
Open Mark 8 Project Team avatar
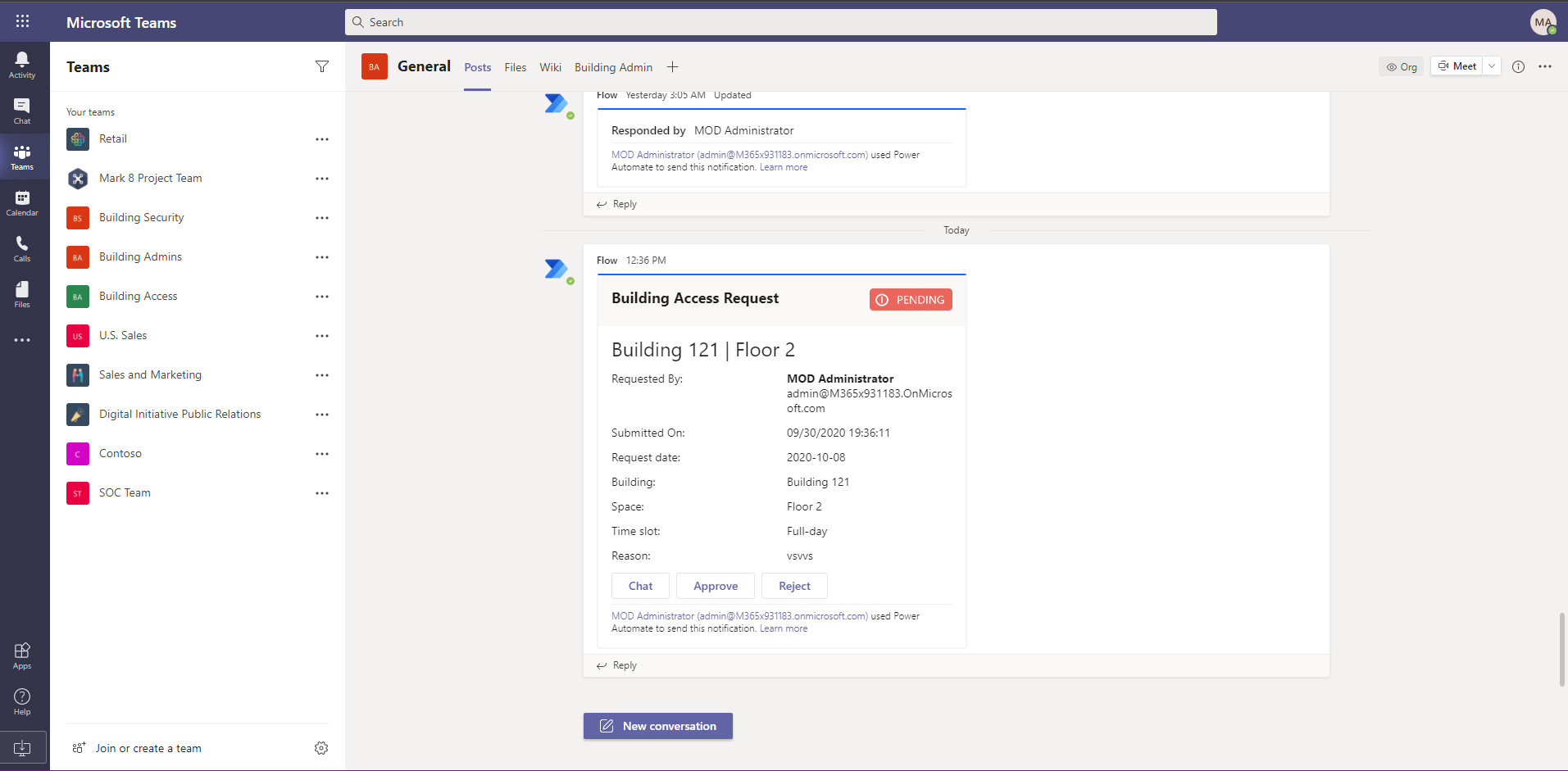tap(78, 179)
